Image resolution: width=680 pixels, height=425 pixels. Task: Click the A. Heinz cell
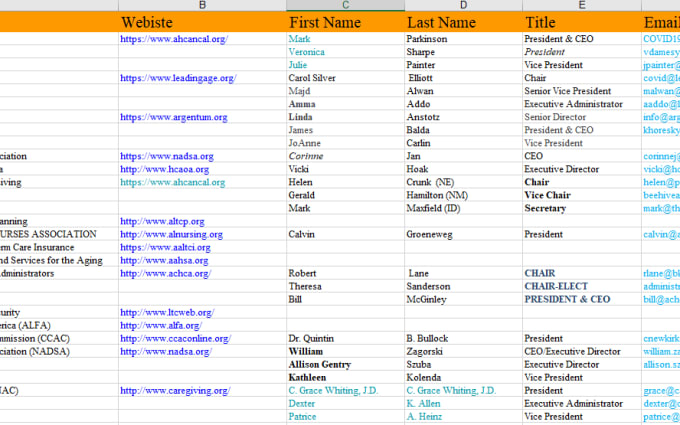pos(464,416)
